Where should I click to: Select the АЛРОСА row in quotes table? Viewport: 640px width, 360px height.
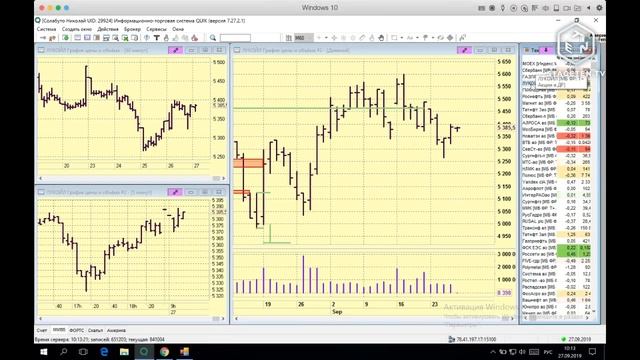point(556,123)
